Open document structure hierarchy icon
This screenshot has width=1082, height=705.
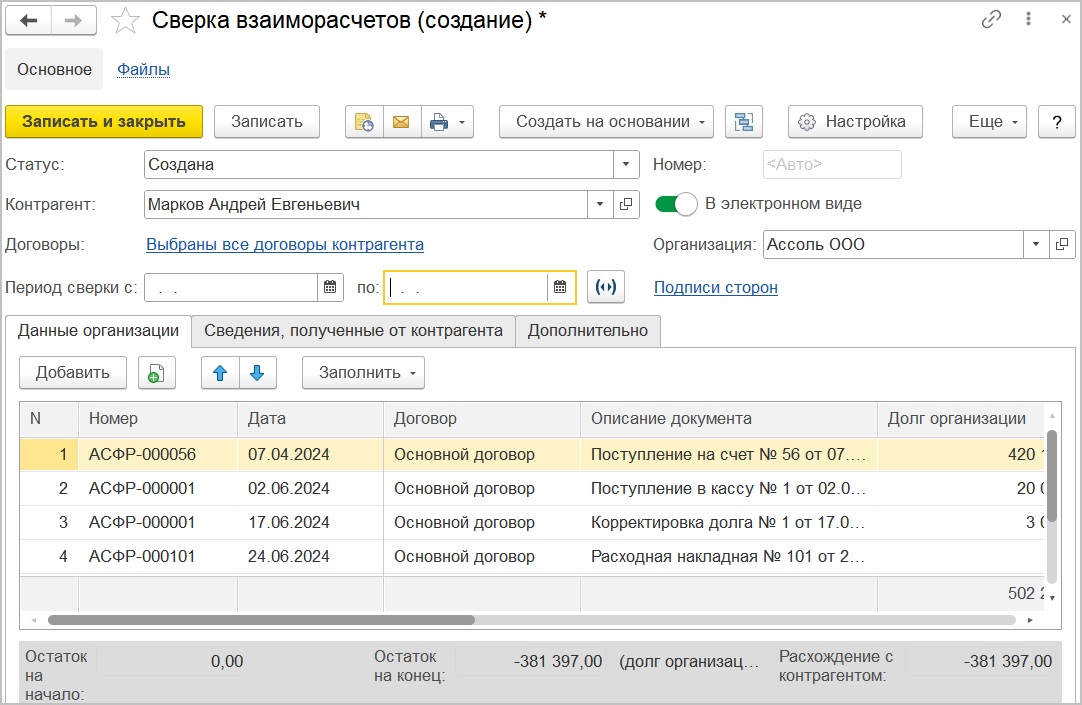tap(743, 122)
